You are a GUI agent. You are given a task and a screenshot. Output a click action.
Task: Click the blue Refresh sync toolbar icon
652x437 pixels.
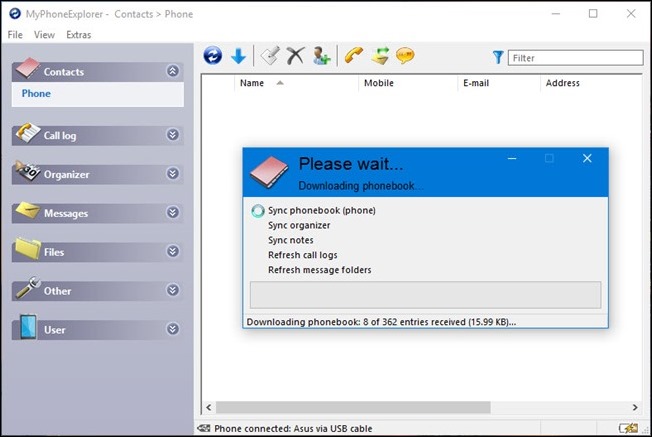point(213,56)
